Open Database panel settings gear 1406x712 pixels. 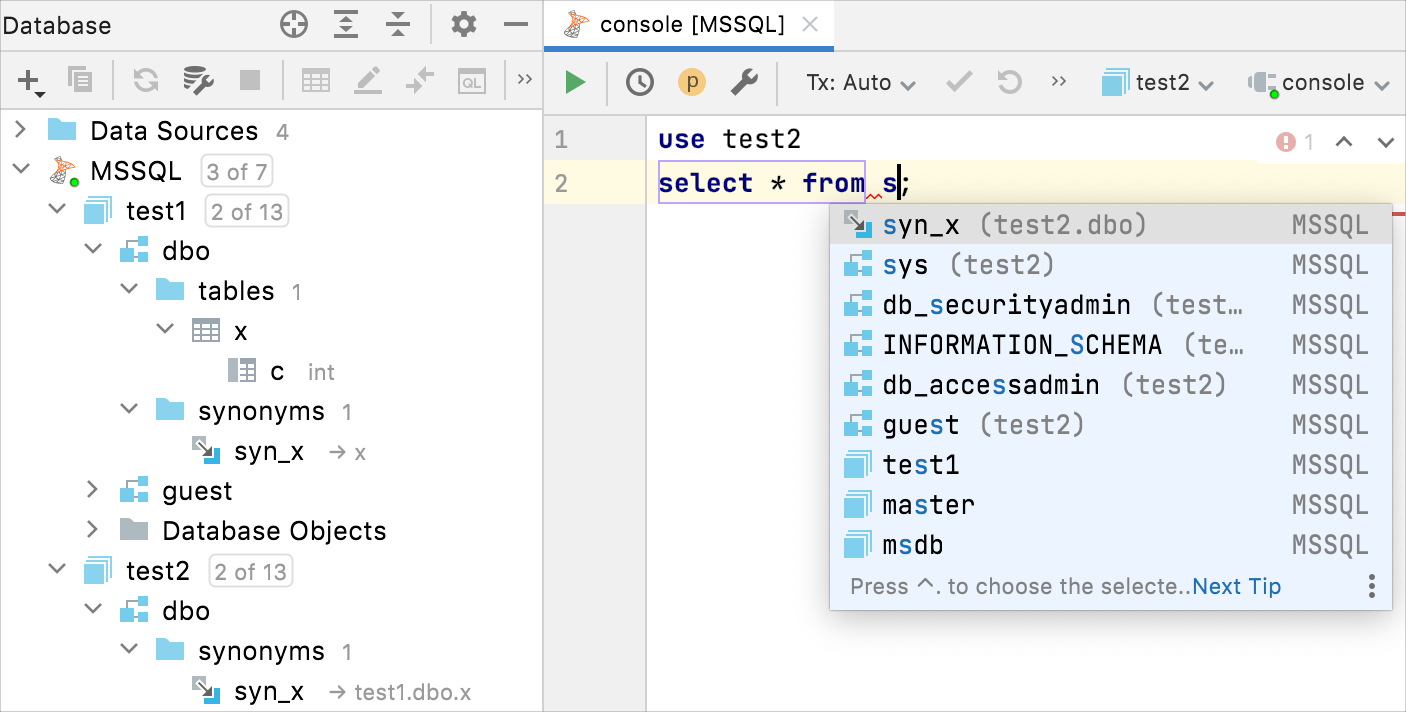click(464, 25)
